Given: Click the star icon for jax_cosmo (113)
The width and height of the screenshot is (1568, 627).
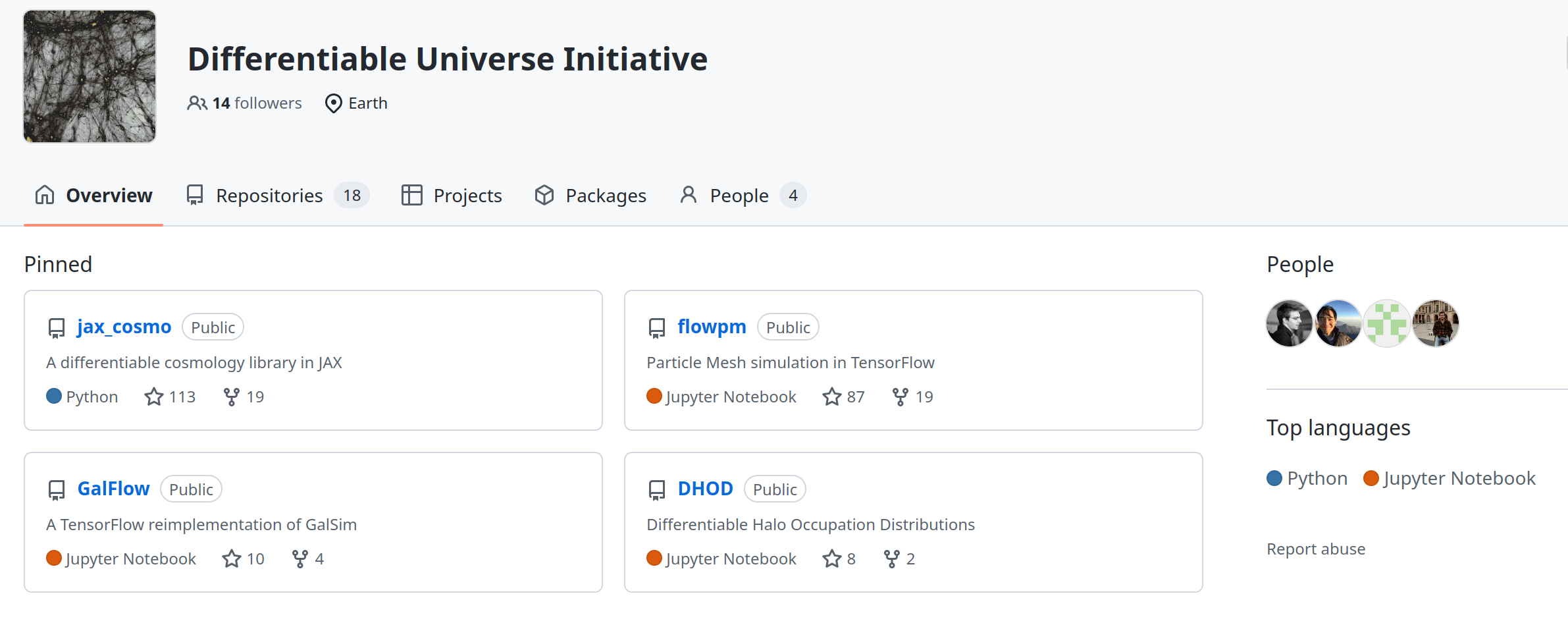Looking at the screenshot, I should coord(154,396).
